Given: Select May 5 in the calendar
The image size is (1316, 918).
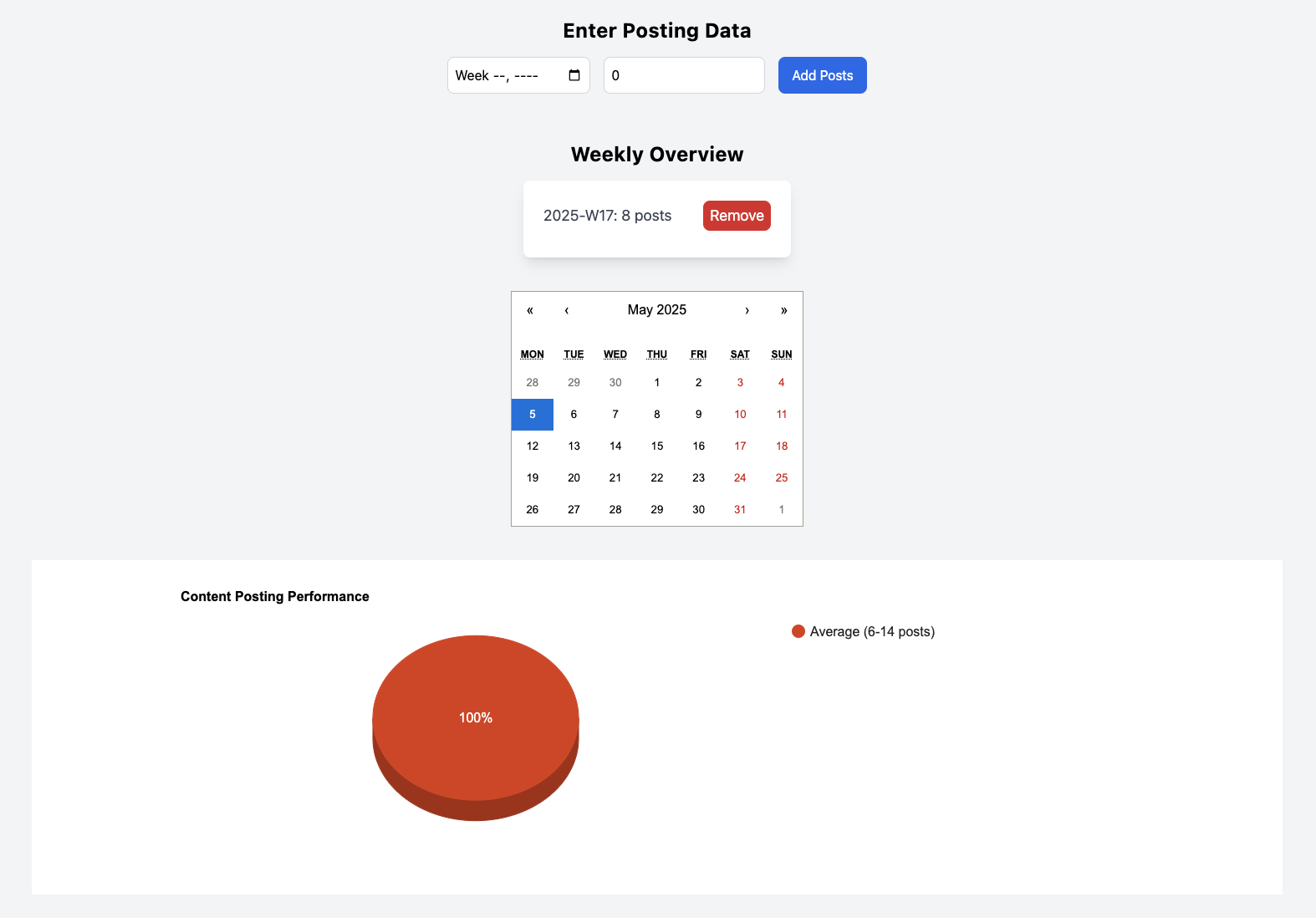Looking at the screenshot, I should point(533,415).
